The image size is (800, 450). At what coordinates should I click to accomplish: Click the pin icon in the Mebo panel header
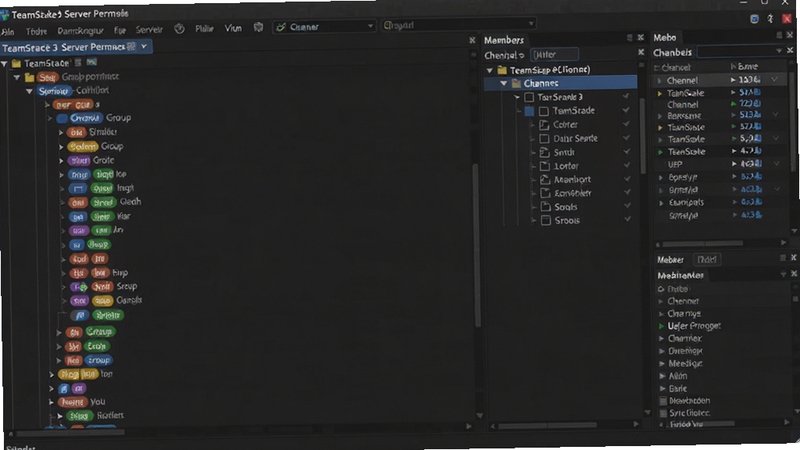[779, 35]
